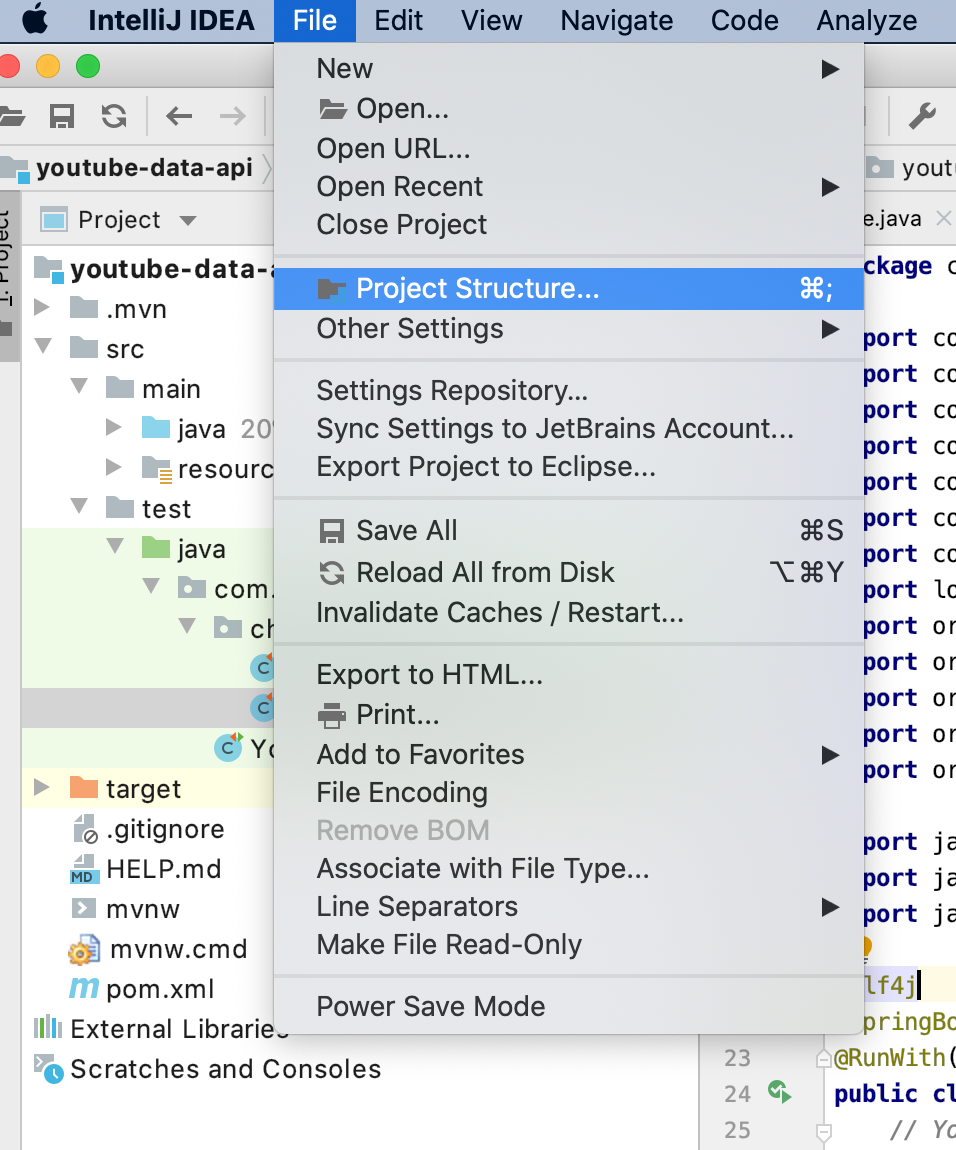Select Invalidate Caches / Restart...
Image resolution: width=956 pixels, height=1150 pixels.
(569, 612)
